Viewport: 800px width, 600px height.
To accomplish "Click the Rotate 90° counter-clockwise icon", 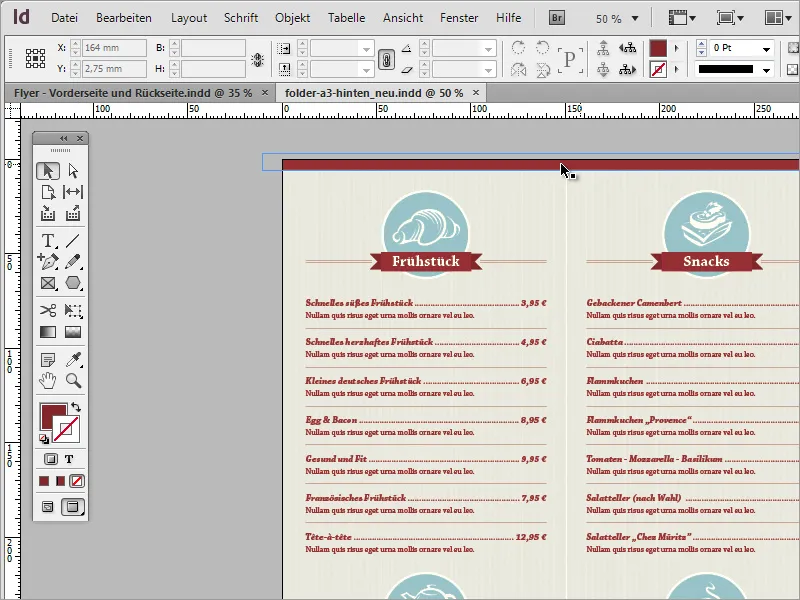I will [x=543, y=48].
